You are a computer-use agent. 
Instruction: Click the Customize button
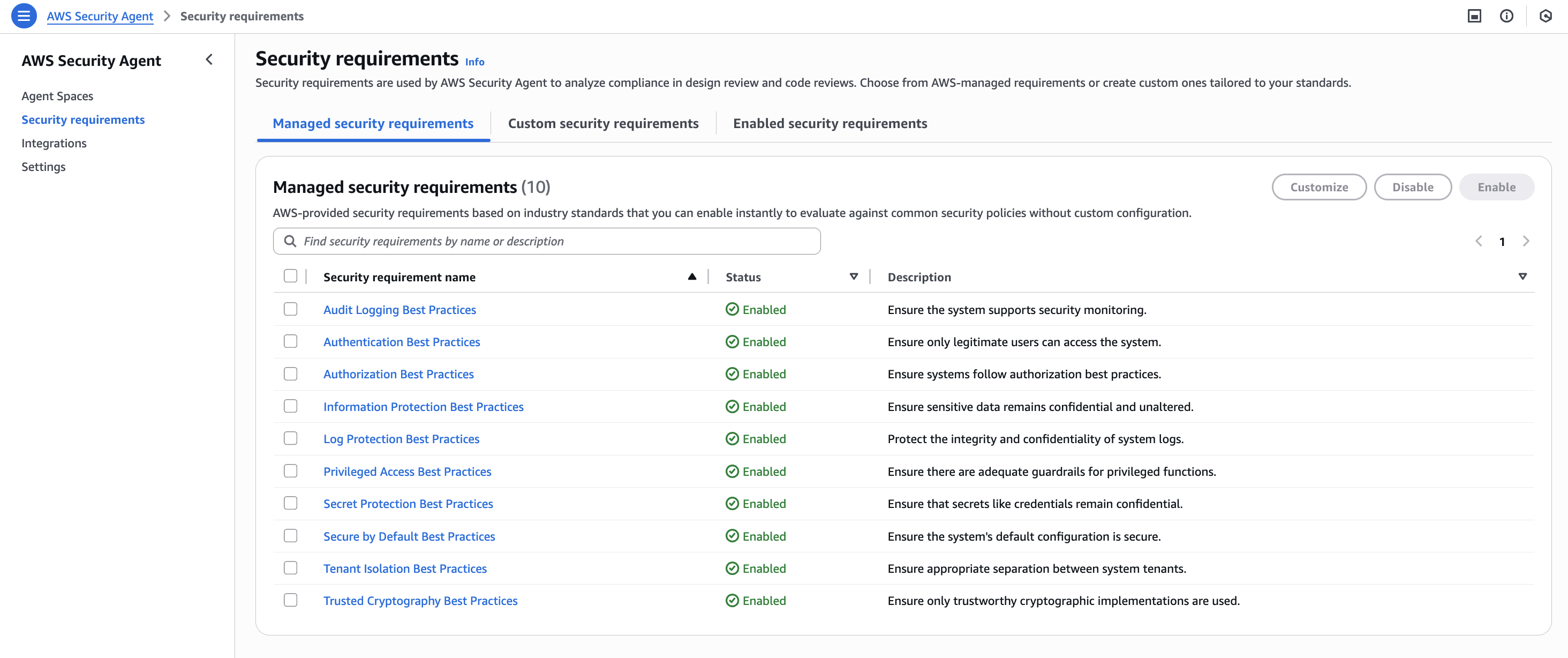pyautogui.click(x=1318, y=187)
